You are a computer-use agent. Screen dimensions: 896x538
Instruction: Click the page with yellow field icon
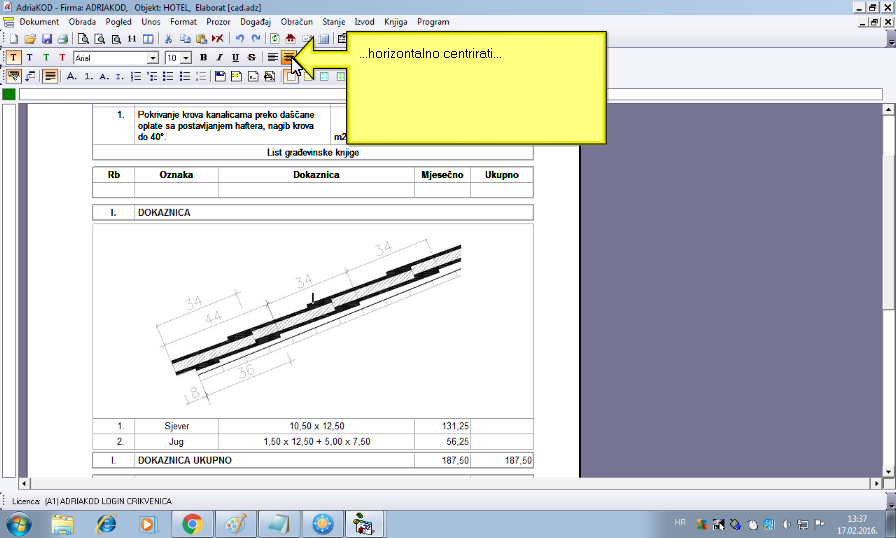click(x=237, y=76)
